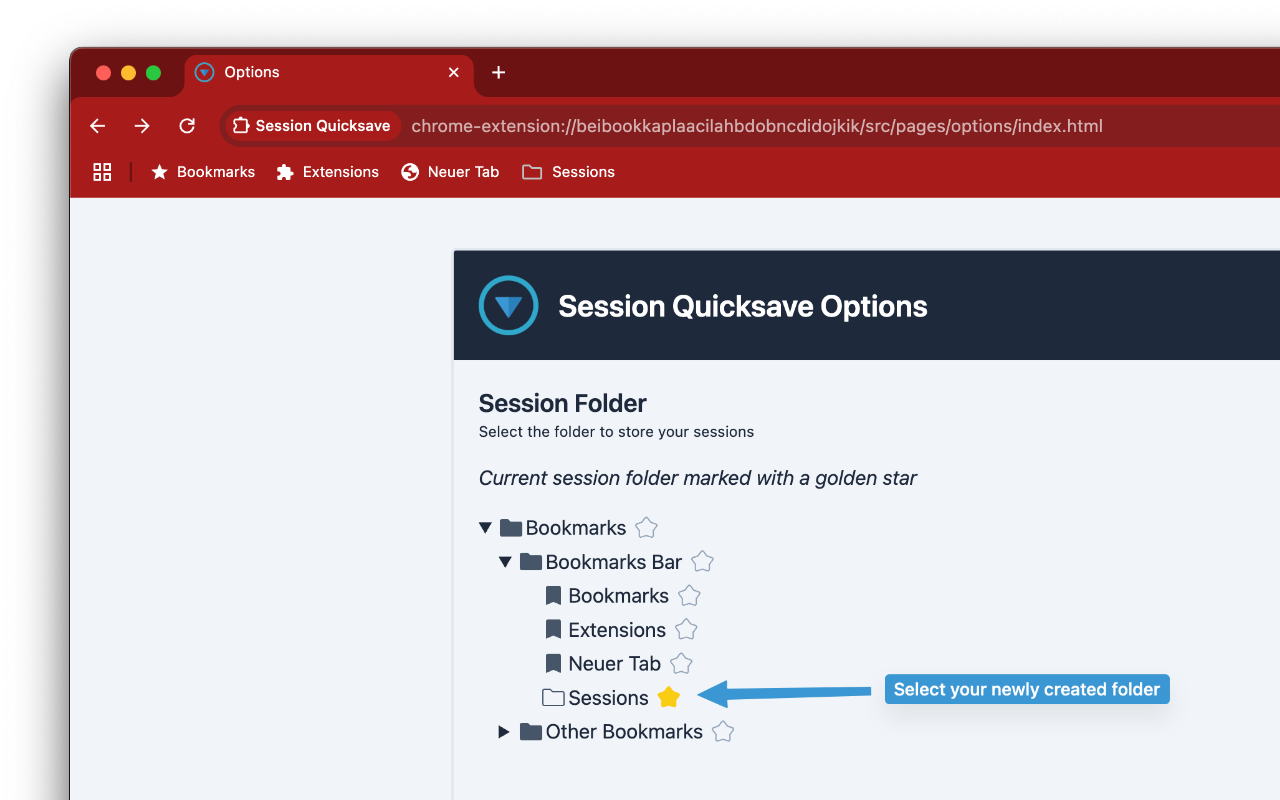This screenshot has width=1280, height=800.
Task: Click Bookmarks on the bookmarks bar
Action: click(215, 171)
